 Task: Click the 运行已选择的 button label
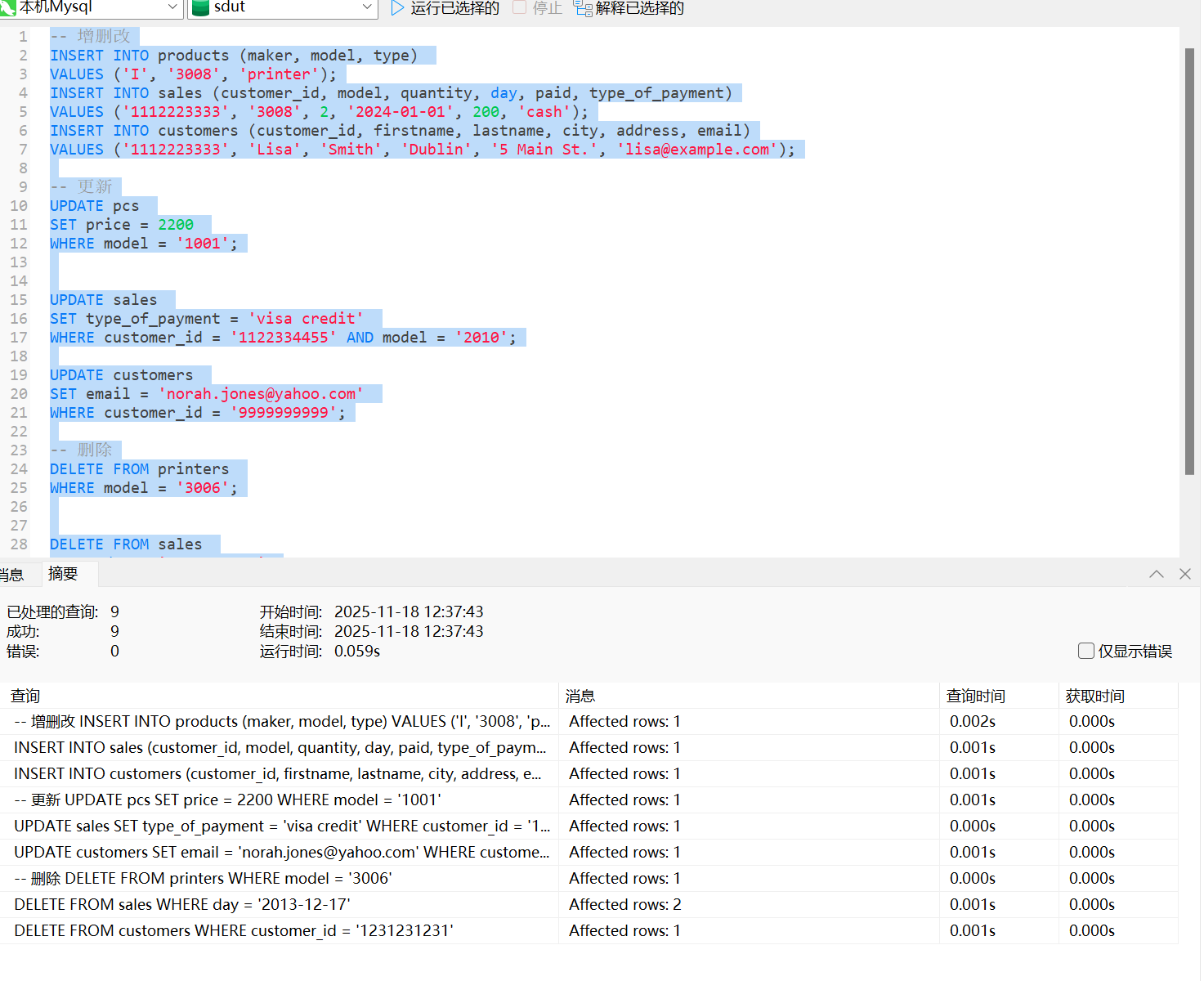pos(454,8)
